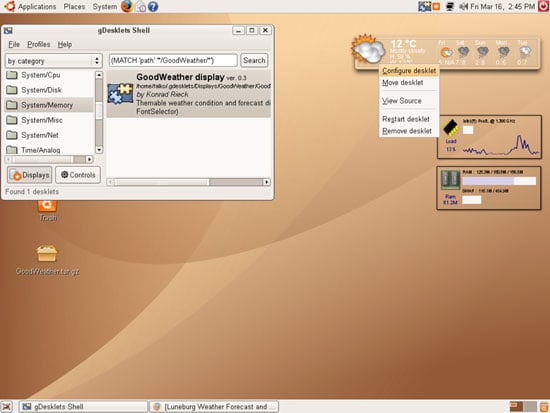
Task: Click the Friday forecast icon in weather desklet
Action: (x=447, y=53)
